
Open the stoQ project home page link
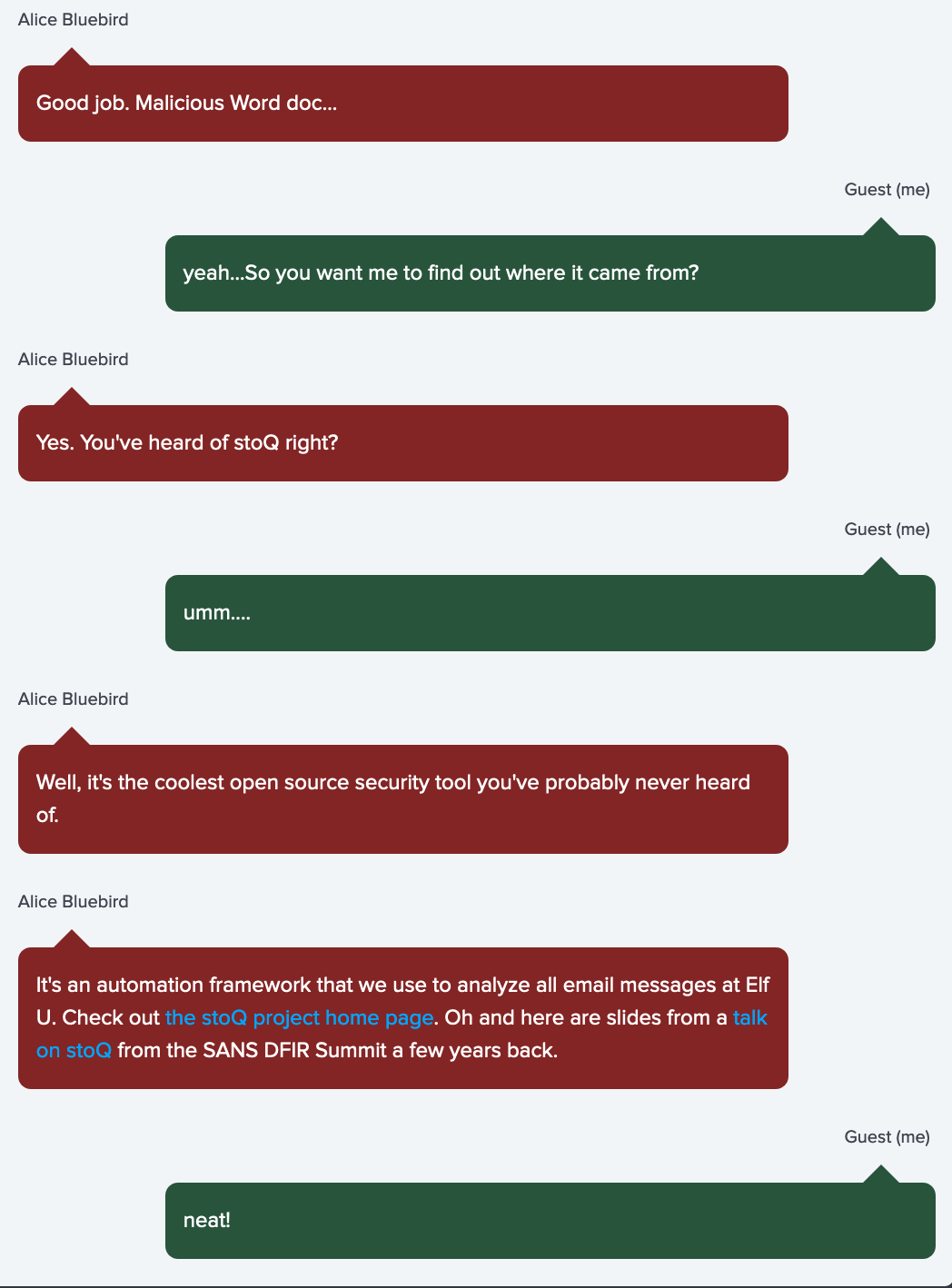299,1017
